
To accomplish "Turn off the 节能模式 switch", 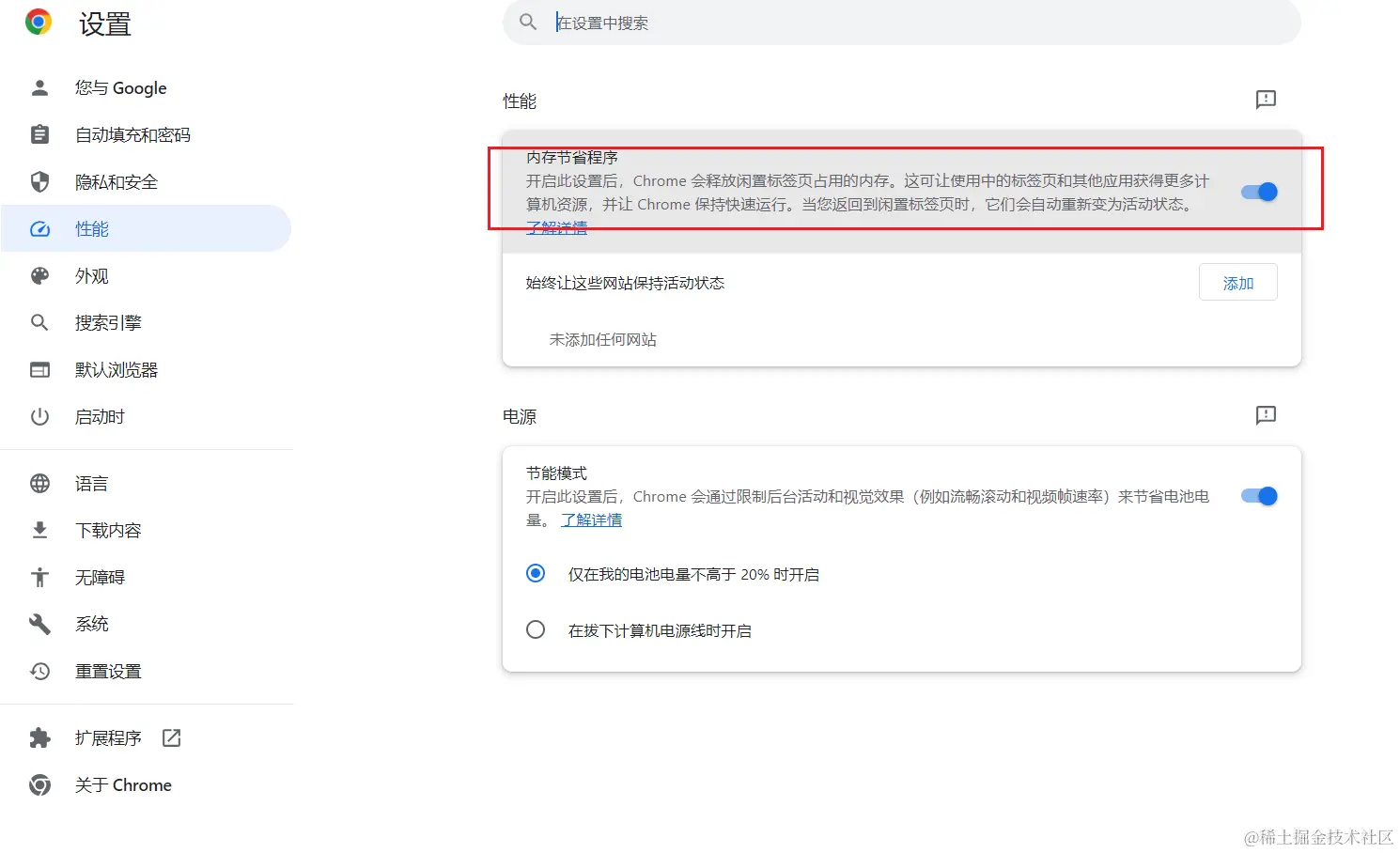I will [x=1258, y=496].
